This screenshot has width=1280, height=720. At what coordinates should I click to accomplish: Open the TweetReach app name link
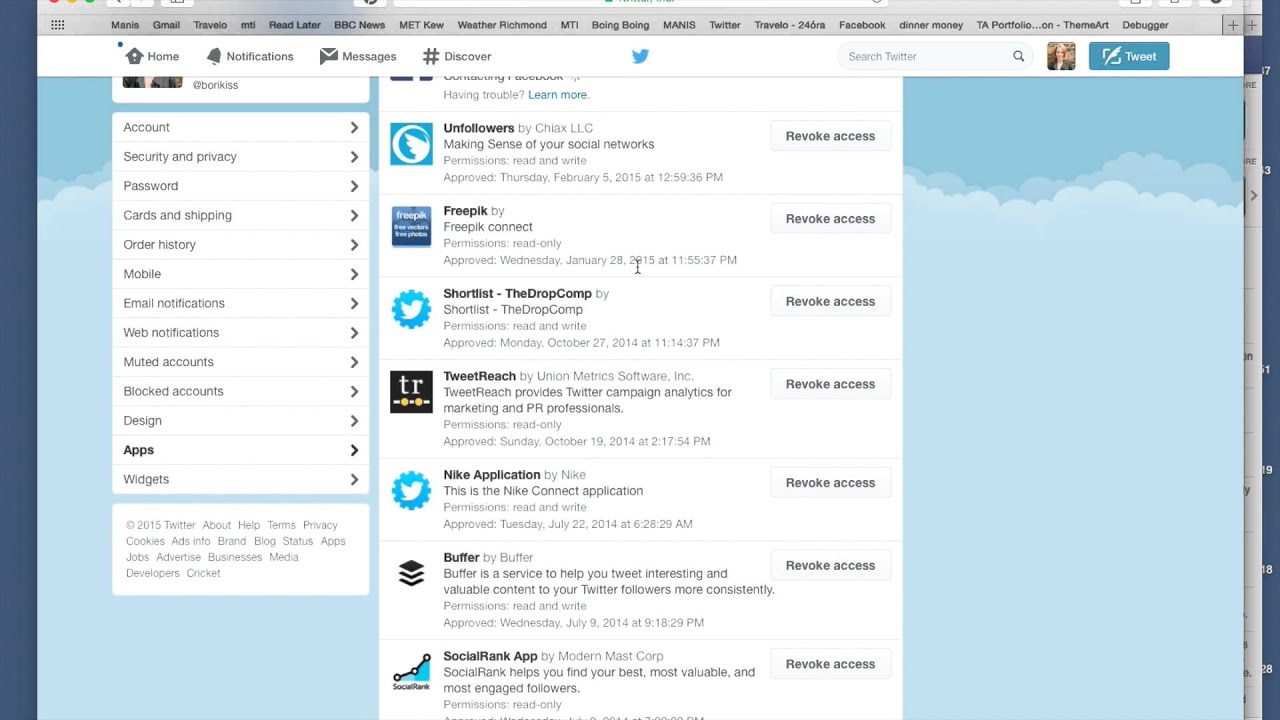pos(480,376)
